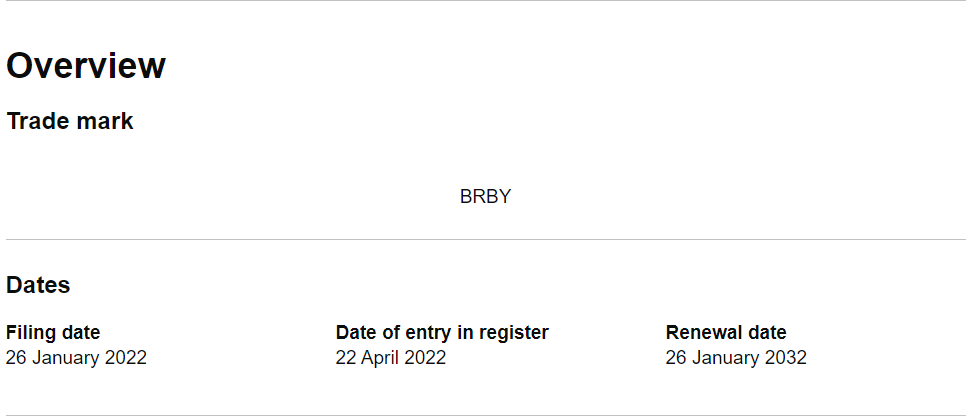The image size is (967, 417).
Task: Click the word register in the entry label
Action: tap(513, 333)
